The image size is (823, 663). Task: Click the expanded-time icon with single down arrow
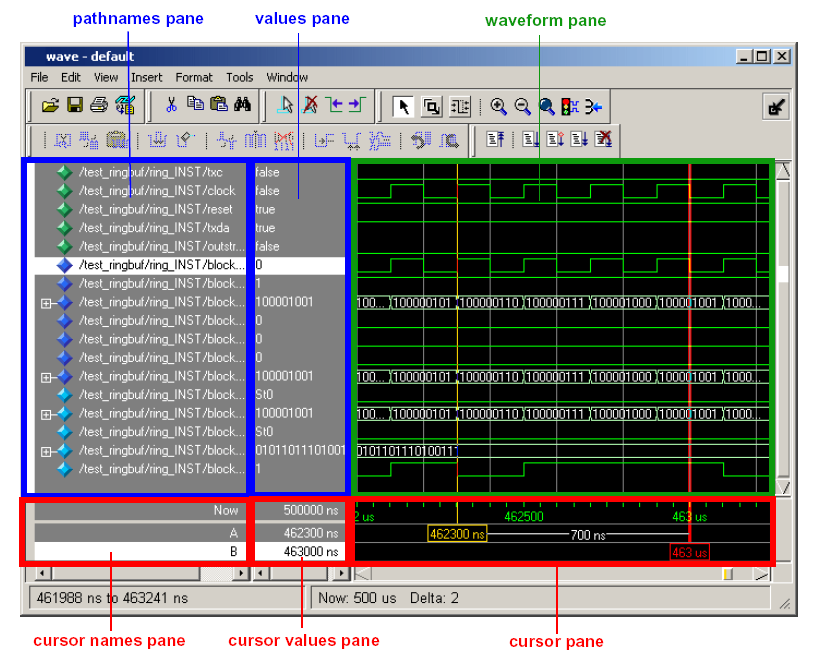click(x=531, y=139)
